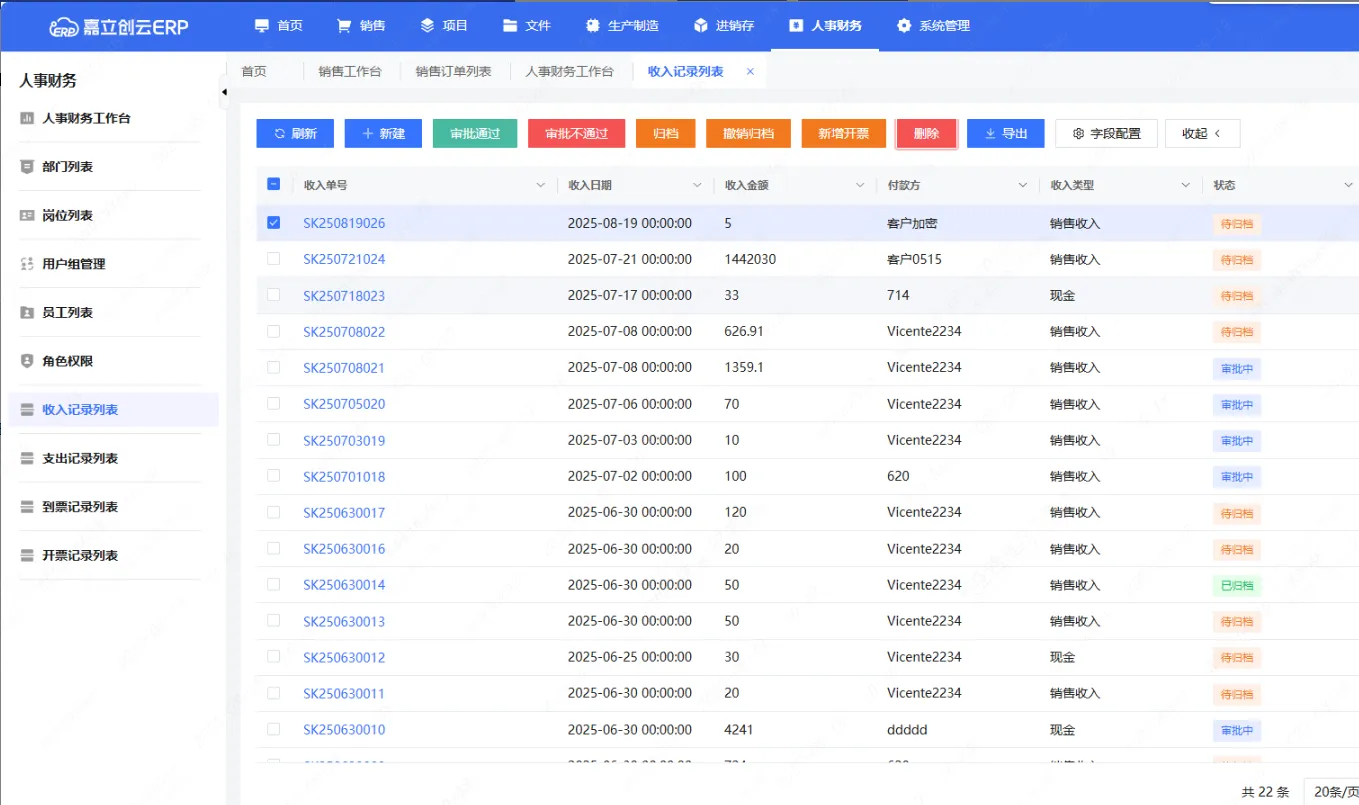1359x805 pixels.
Task: Close the 收入记录列表 tab
Action: pyautogui.click(x=750, y=72)
